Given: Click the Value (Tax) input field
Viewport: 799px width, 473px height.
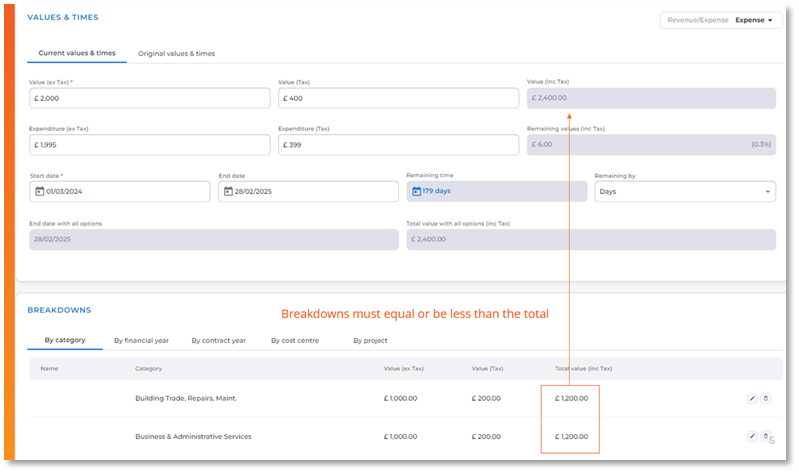Looking at the screenshot, I should (x=398, y=98).
